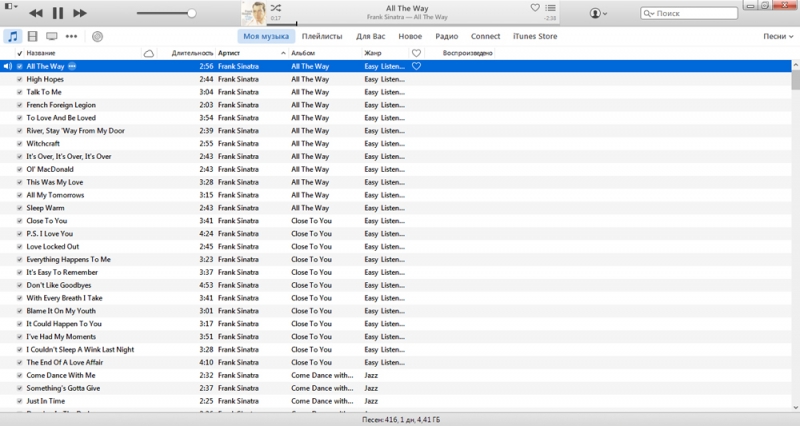Screen dimensions: 800x426
Task: Love current song with heart icon in player
Action: point(535,8)
